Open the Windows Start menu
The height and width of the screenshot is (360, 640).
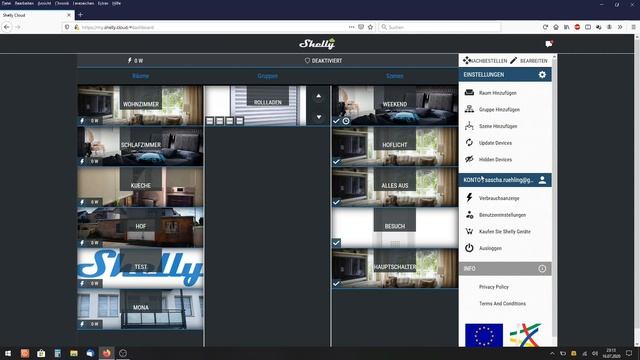(8, 353)
